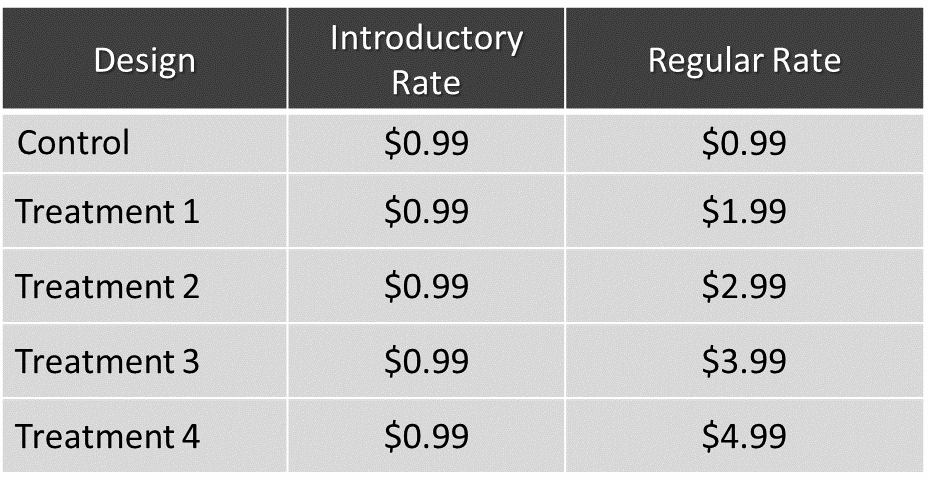
Task: Click the word "Introductory" in the header
Action: pos(426,39)
